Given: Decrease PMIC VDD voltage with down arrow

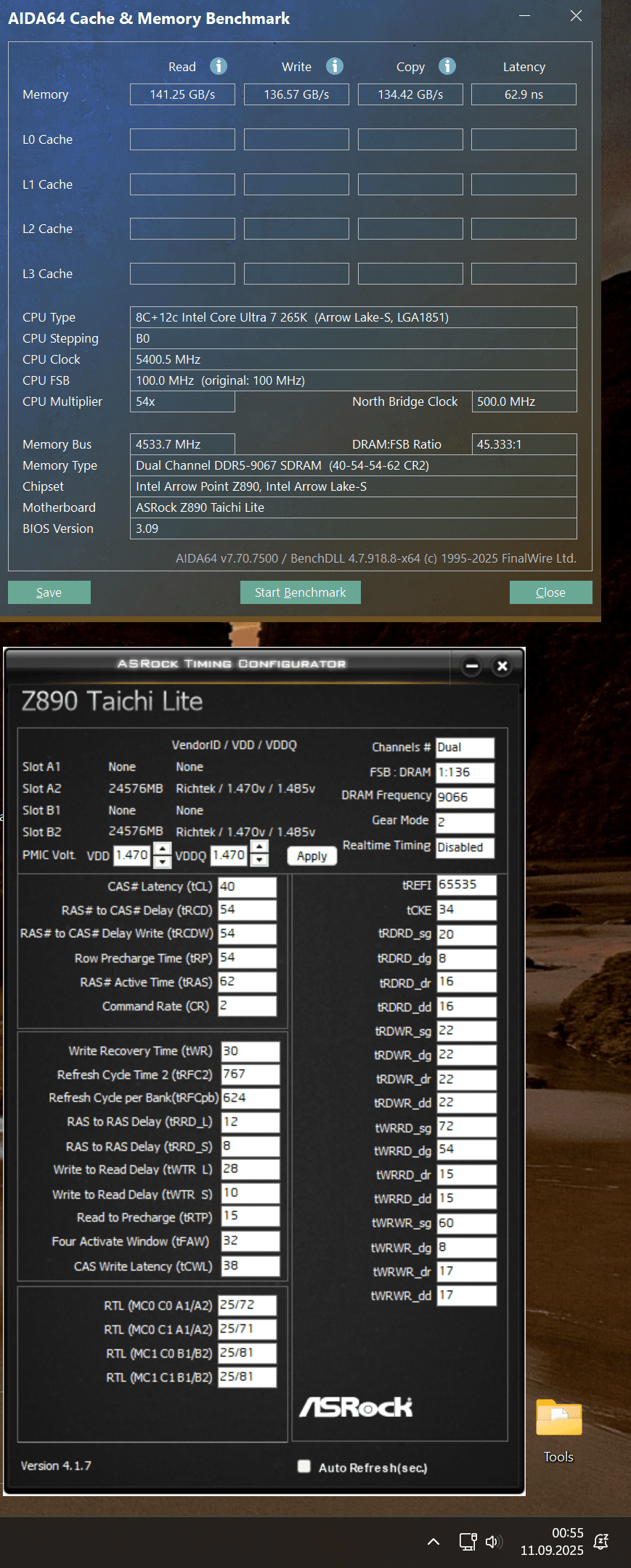Looking at the screenshot, I should (163, 861).
